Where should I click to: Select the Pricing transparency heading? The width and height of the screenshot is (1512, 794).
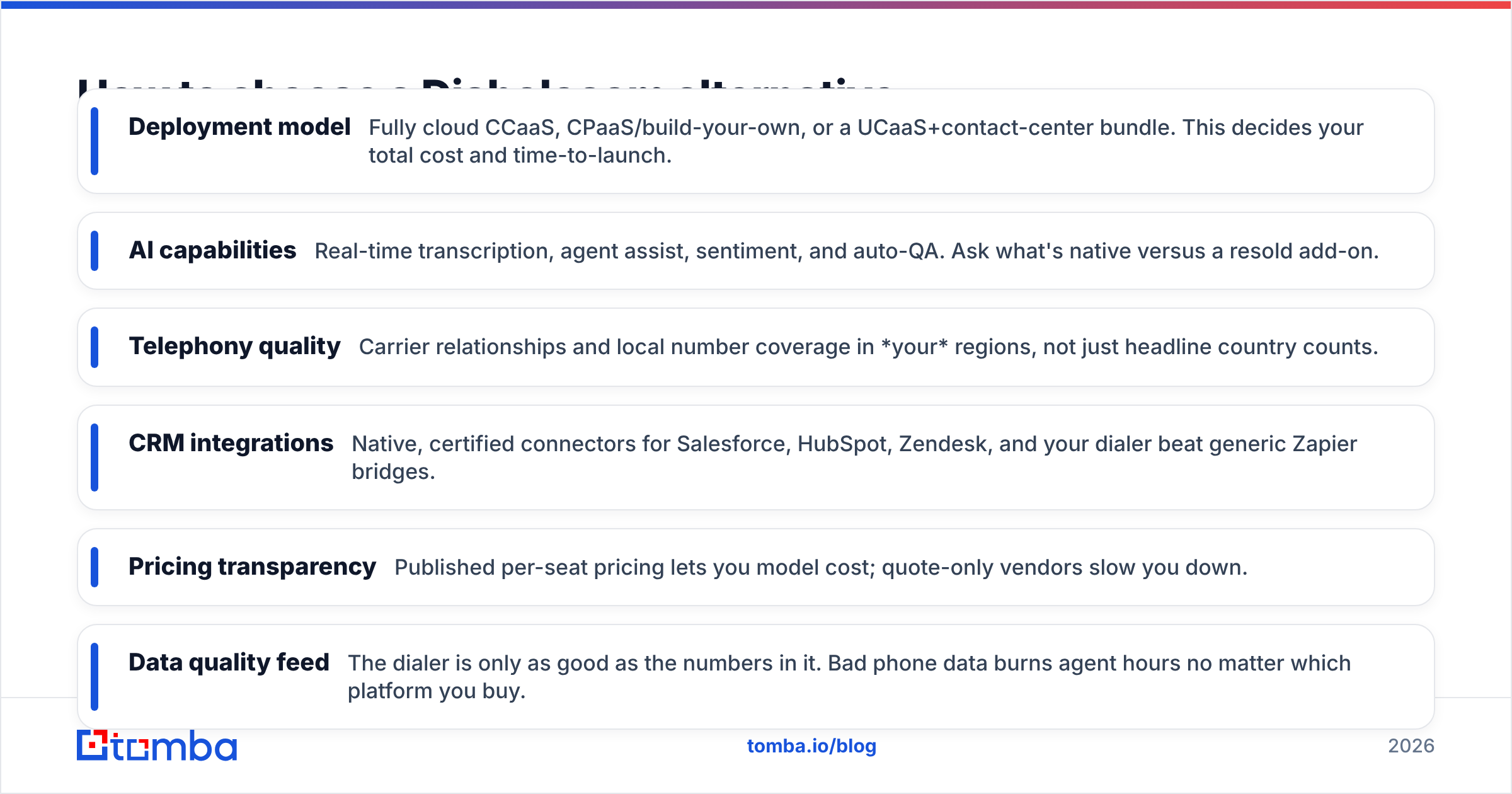tap(252, 567)
